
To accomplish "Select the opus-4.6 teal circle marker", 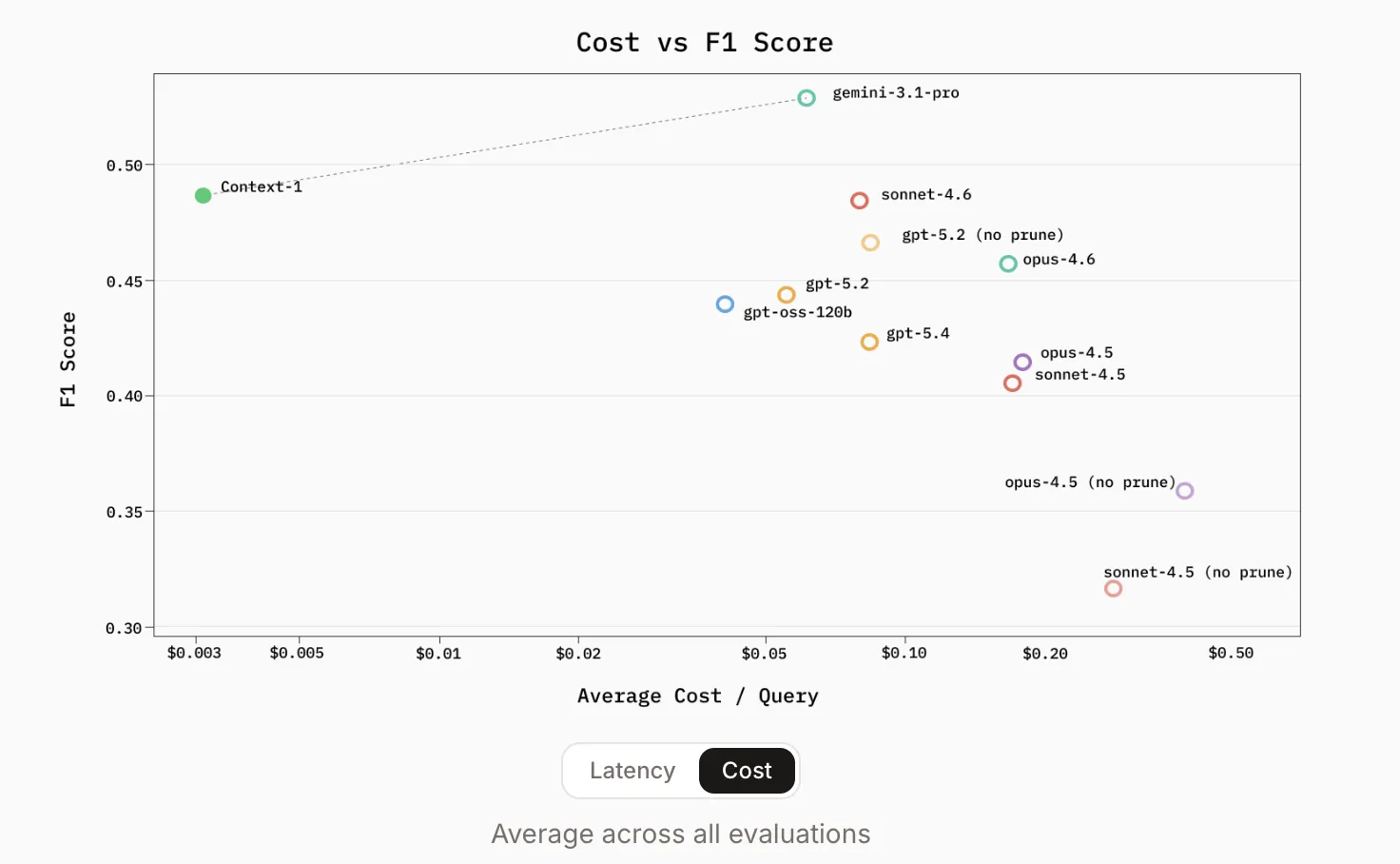I will (x=1008, y=264).
